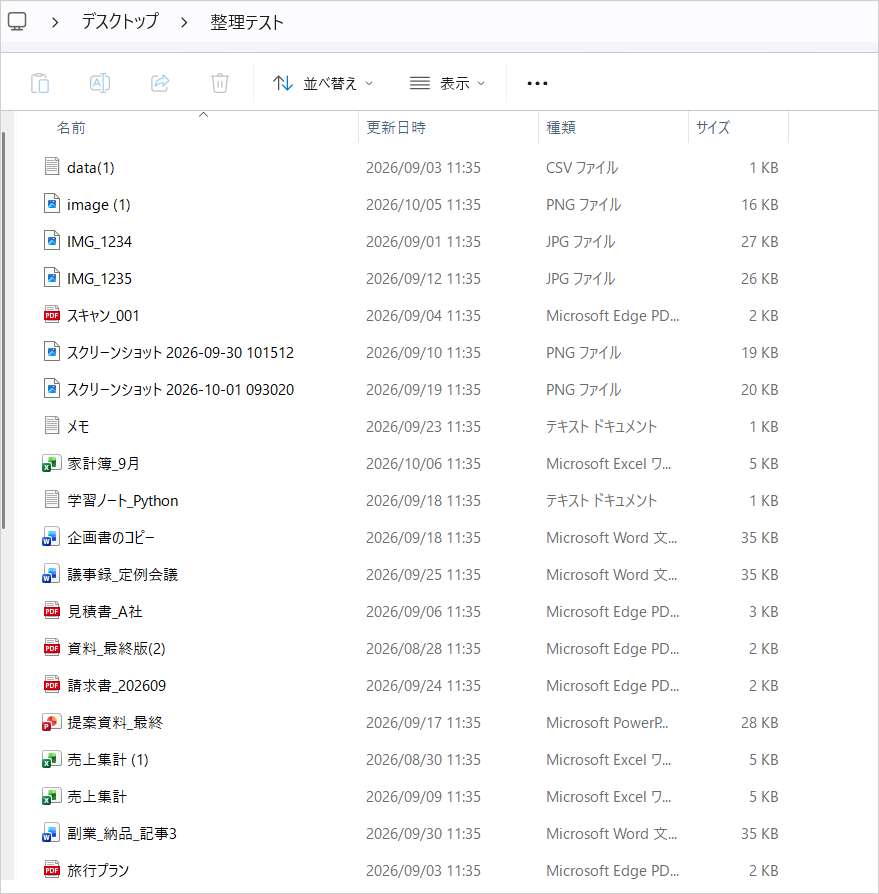Select file name 副業_納品_記事3
879x894 pixels.
pos(122,834)
